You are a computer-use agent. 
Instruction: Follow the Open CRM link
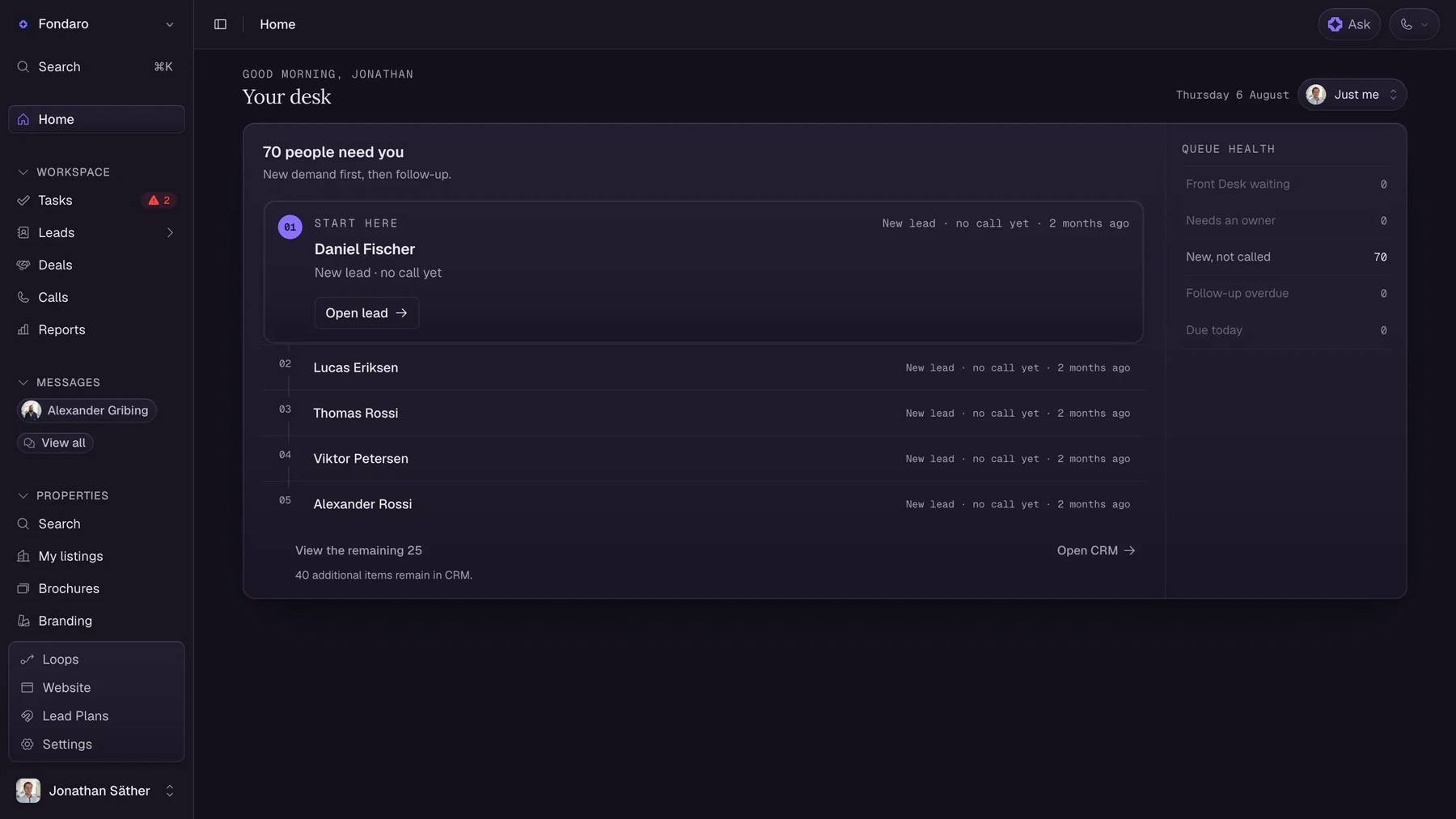click(x=1096, y=550)
